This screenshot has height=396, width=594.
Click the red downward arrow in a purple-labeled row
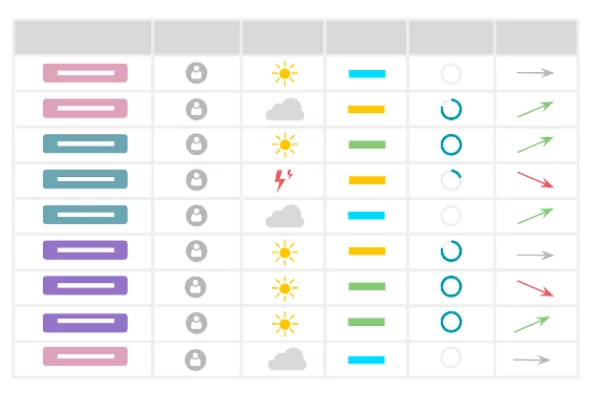pyautogui.click(x=535, y=288)
